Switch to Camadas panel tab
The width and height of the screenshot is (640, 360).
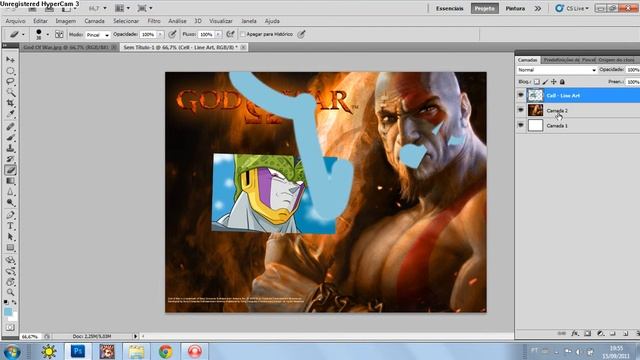click(528, 60)
